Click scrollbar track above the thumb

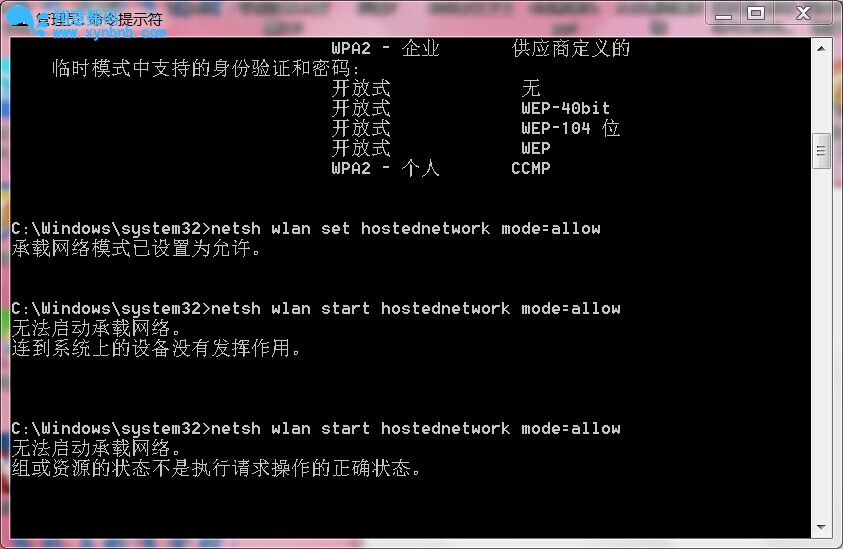821,95
